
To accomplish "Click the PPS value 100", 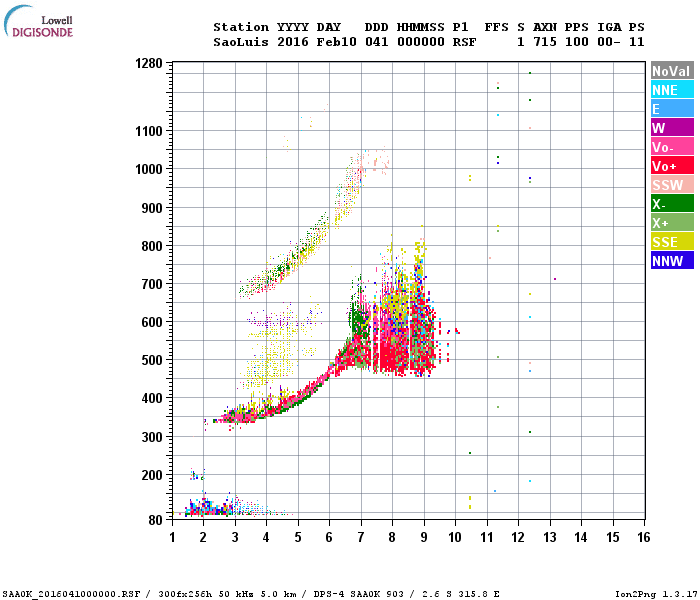I will point(577,42).
